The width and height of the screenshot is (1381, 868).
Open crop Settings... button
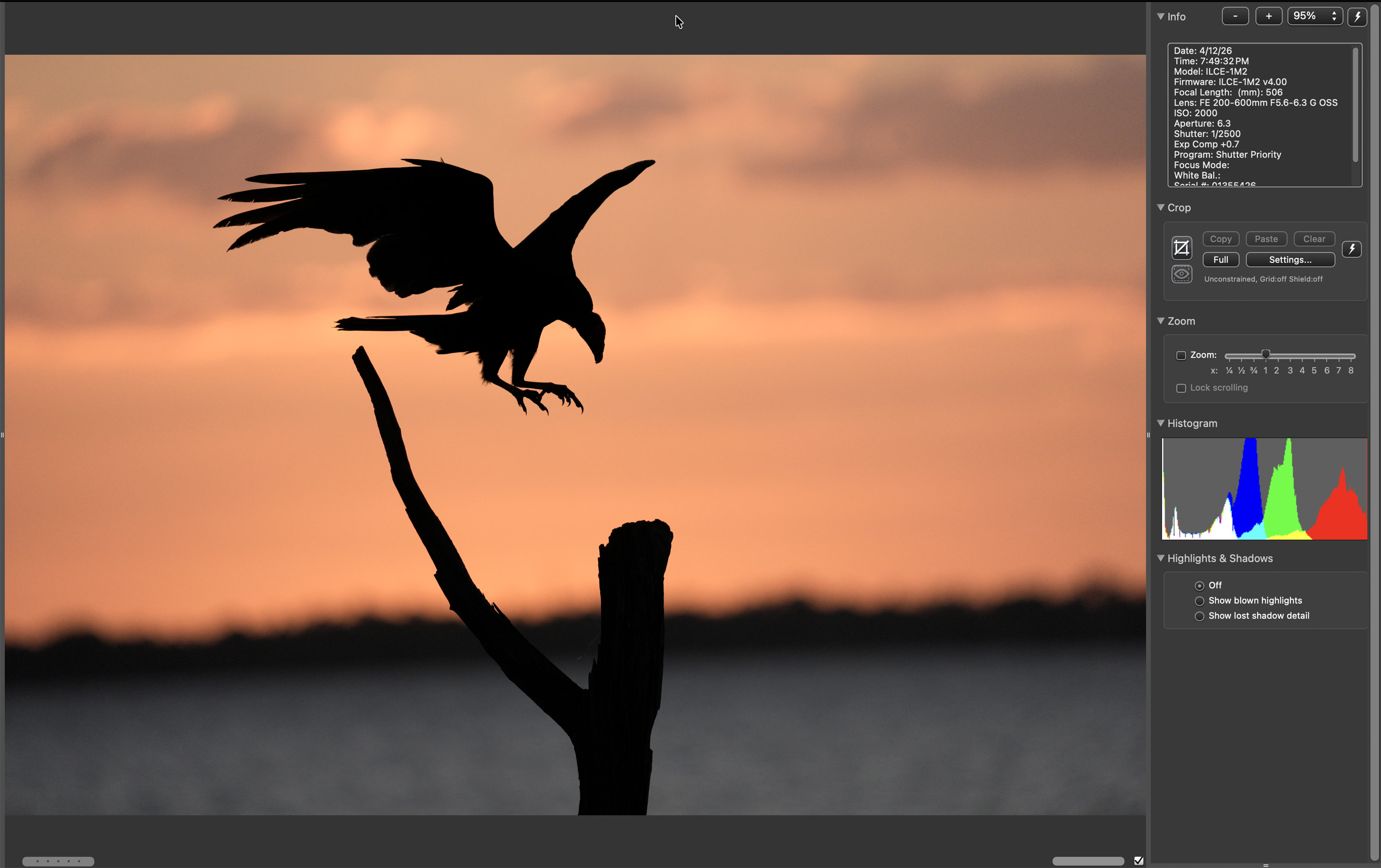(1290, 260)
